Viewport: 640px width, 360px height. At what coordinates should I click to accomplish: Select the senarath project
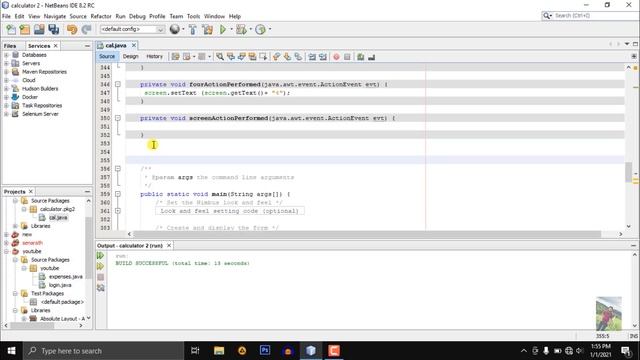tap(32, 243)
